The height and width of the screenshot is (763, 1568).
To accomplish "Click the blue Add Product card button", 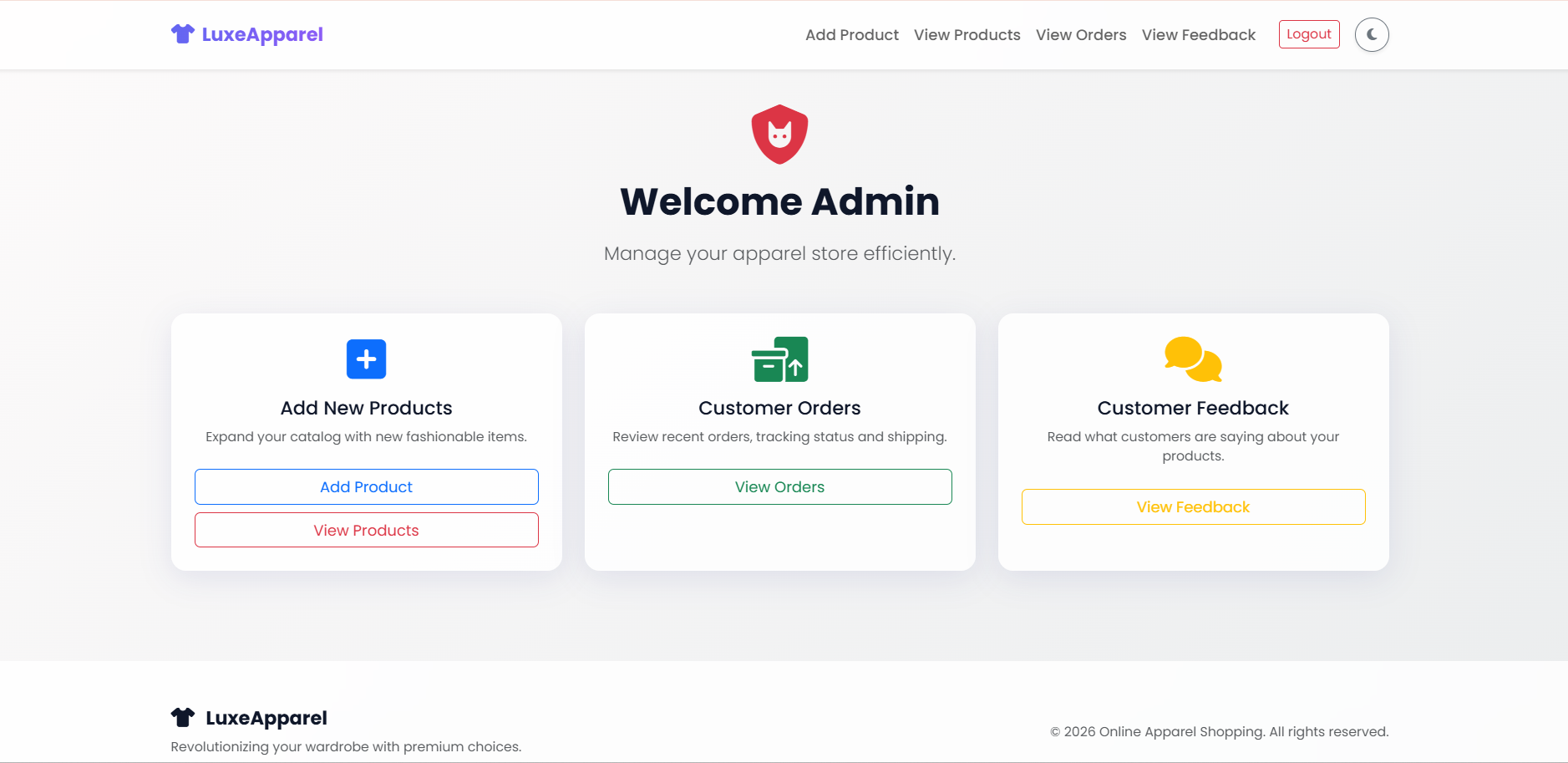I will pos(367,486).
